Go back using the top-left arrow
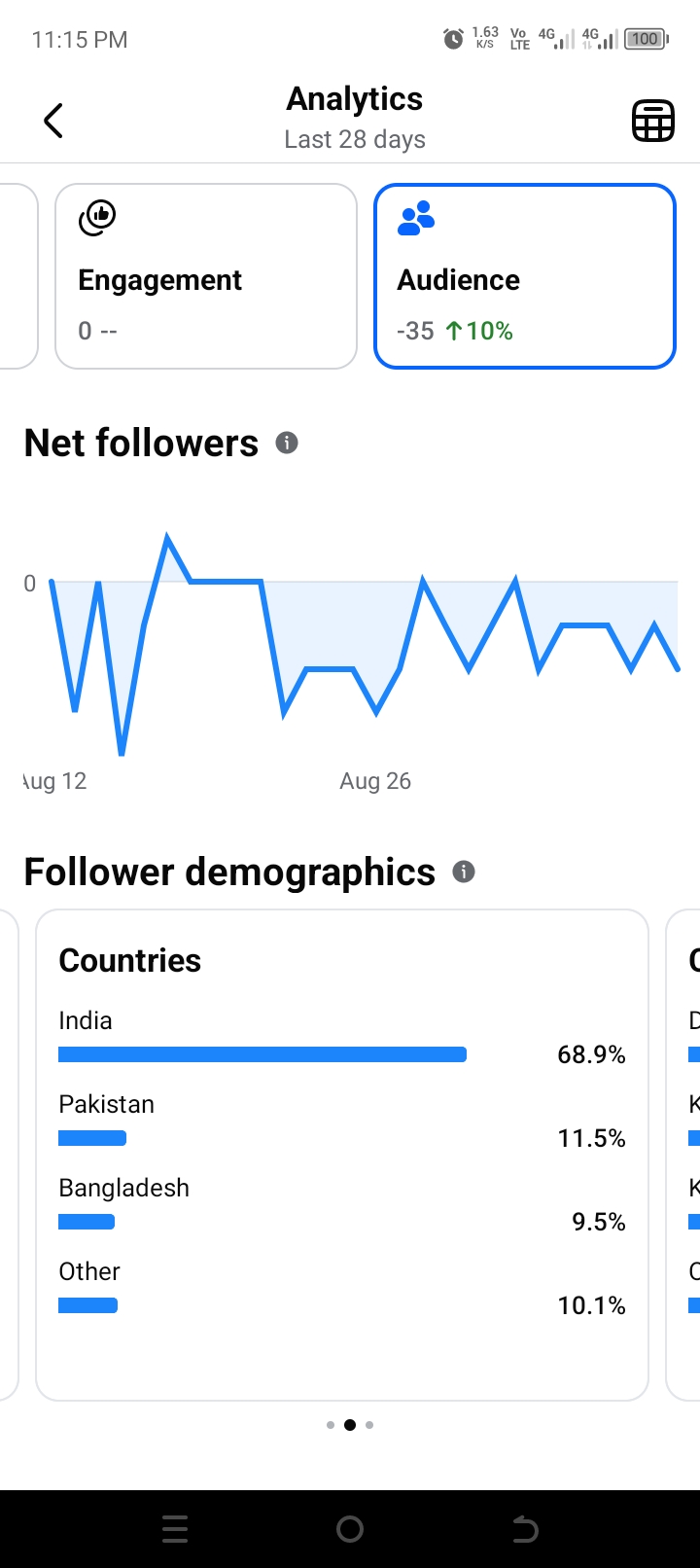This screenshot has height=1568, width=700. 53,121
